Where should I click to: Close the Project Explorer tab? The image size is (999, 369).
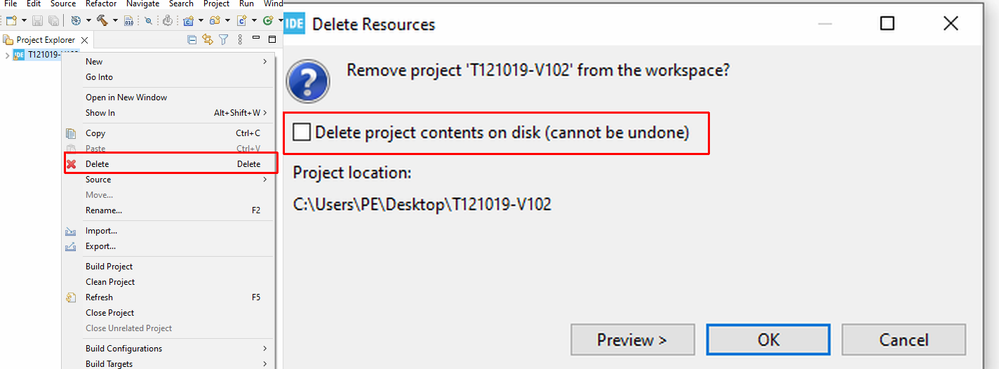[x=84, y=40]
